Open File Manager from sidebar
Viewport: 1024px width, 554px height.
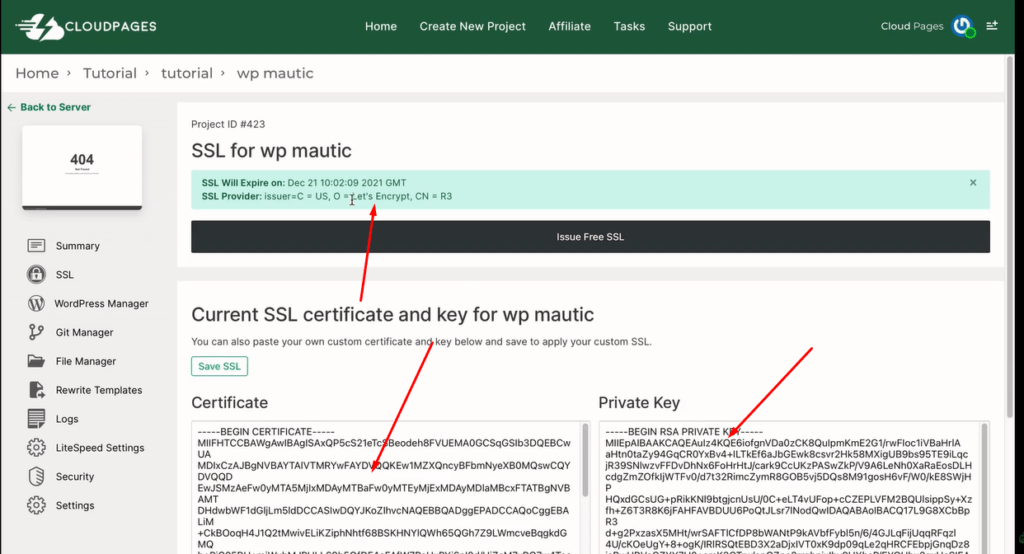click(86, 361)
